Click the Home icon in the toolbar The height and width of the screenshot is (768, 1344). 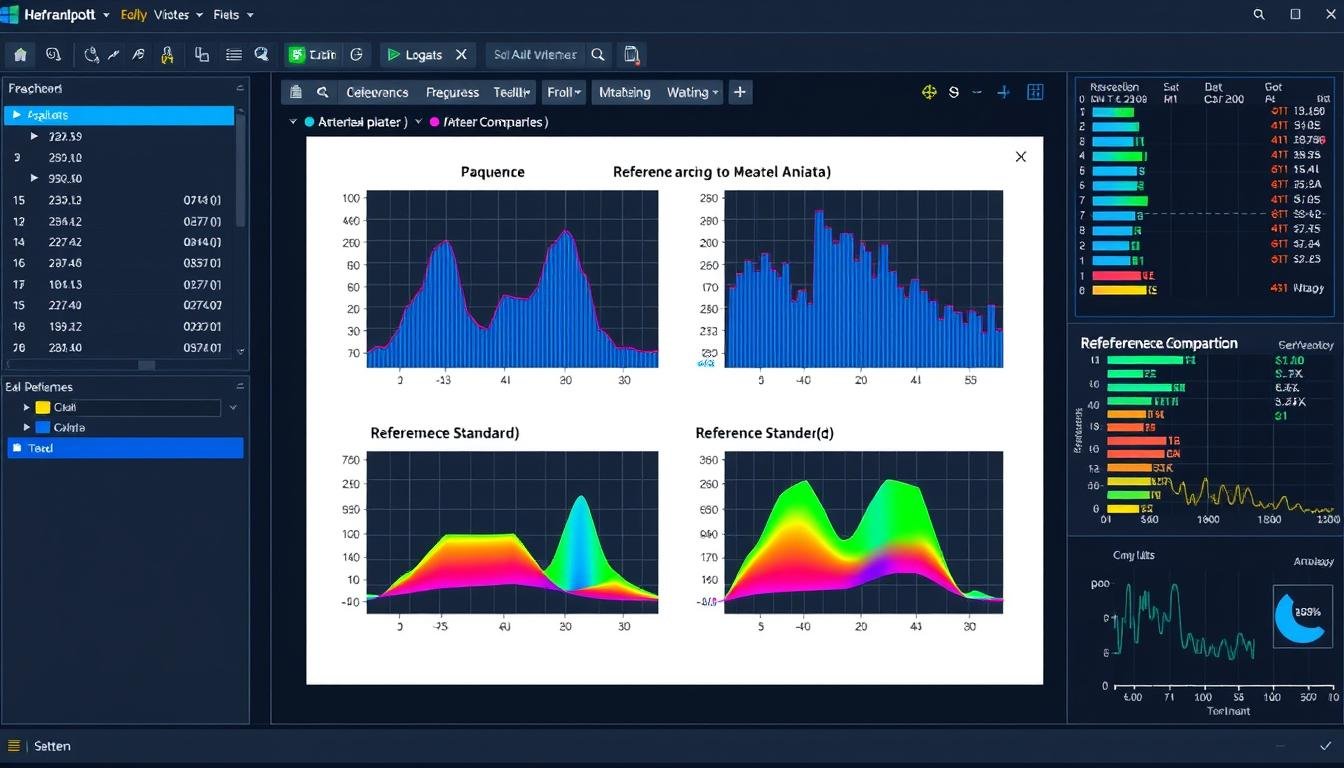[20, 55]
